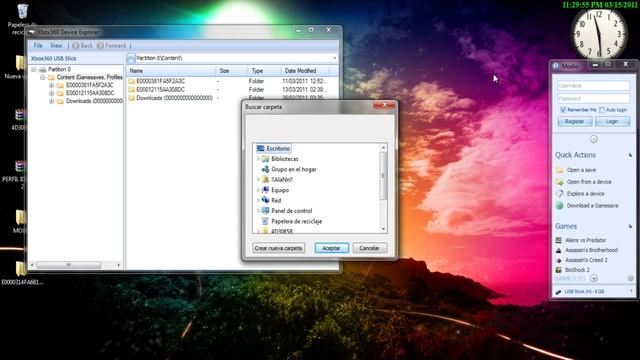Click the Buscar carpeta scrollbar down arrow
Screen dimensions: 640x360
[x=383, y=229]
